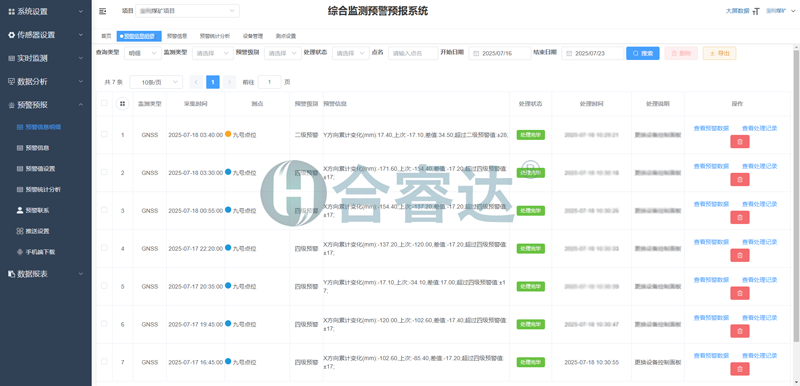Open the 大屏数据 link in header

click(x=737, y=11)
